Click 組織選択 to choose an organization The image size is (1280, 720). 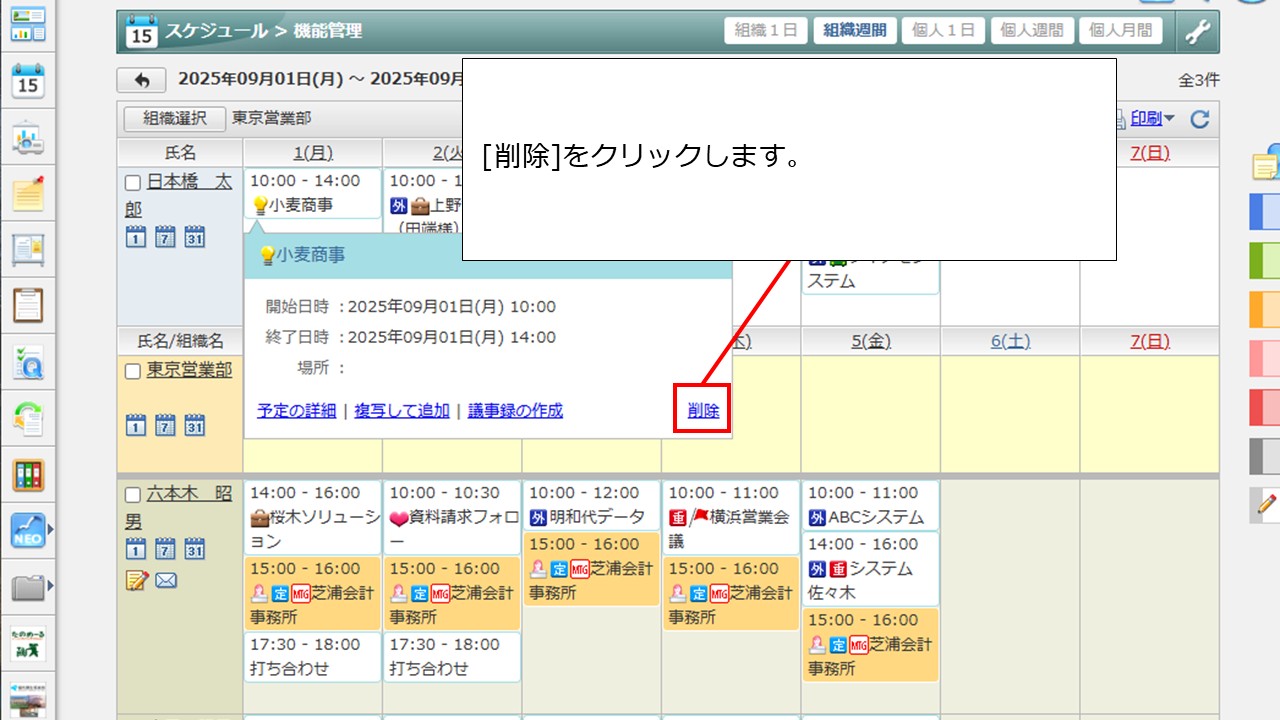point(174,118)
